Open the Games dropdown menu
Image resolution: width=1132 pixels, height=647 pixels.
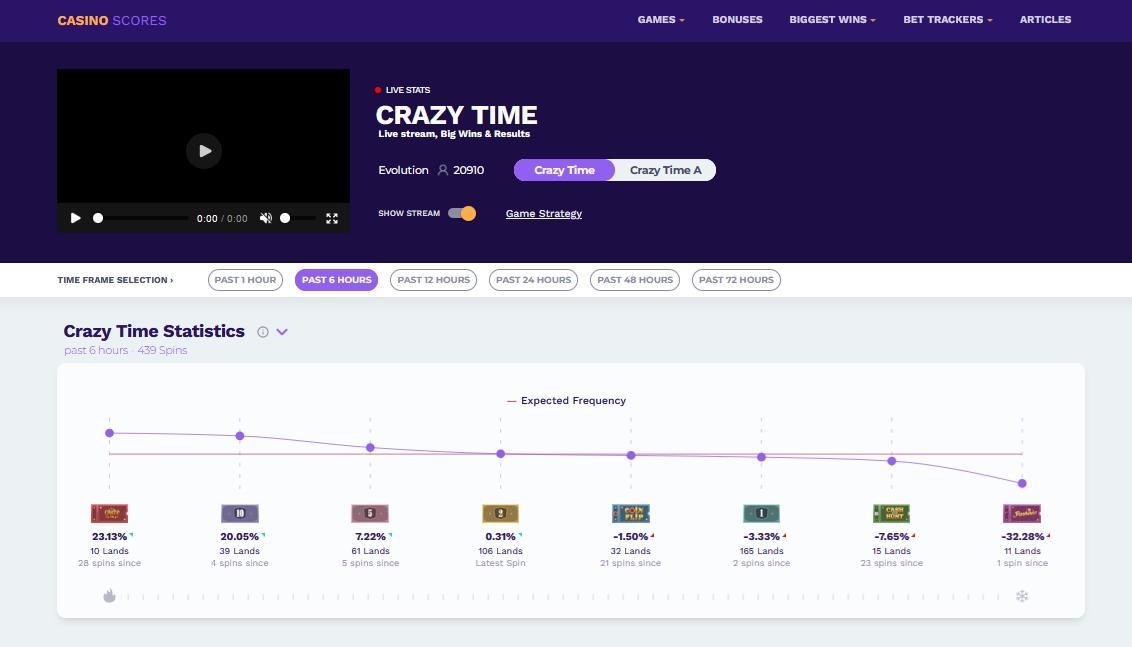[661, 19]
